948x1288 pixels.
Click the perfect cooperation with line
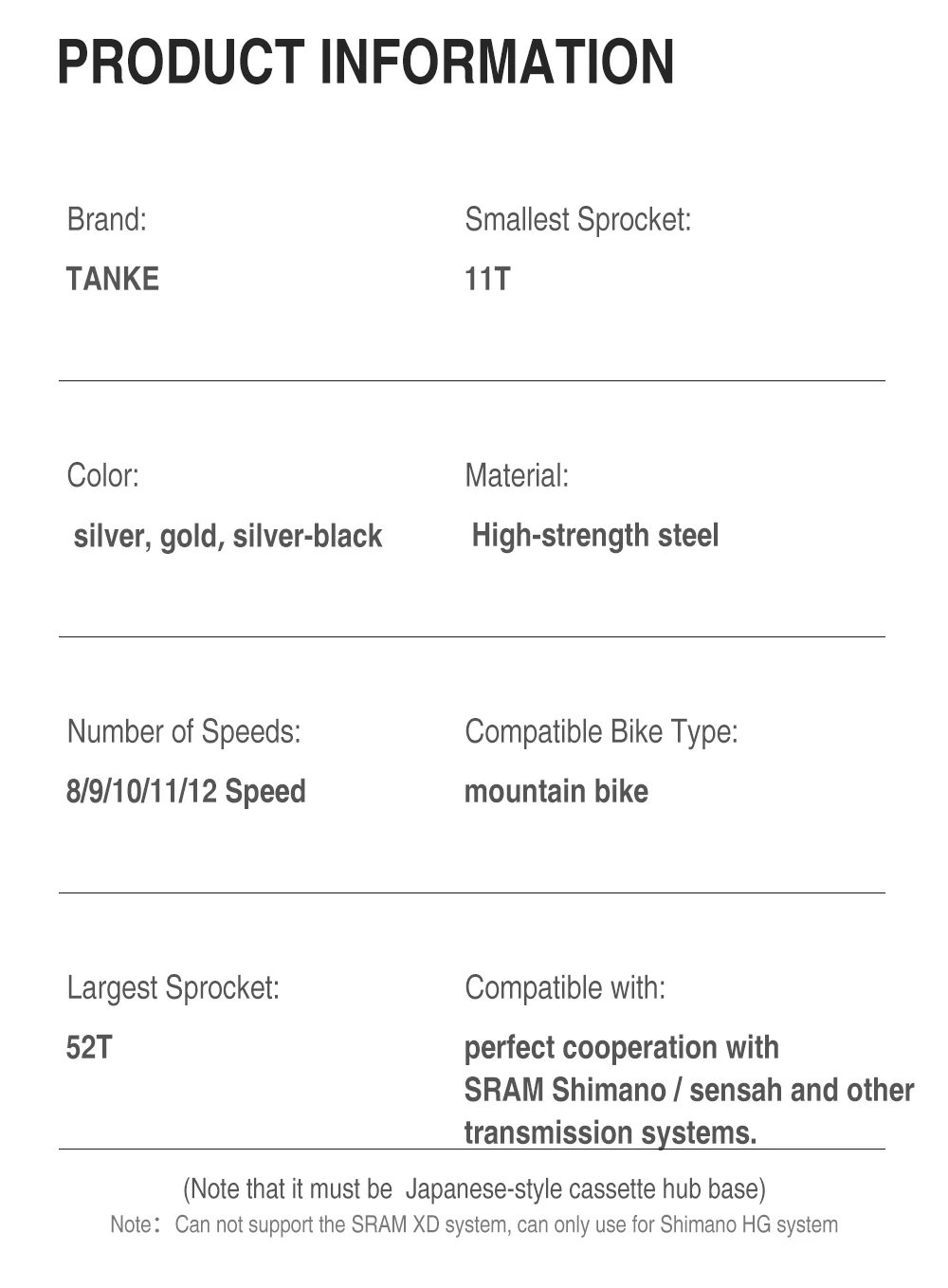click(622, 1048)
